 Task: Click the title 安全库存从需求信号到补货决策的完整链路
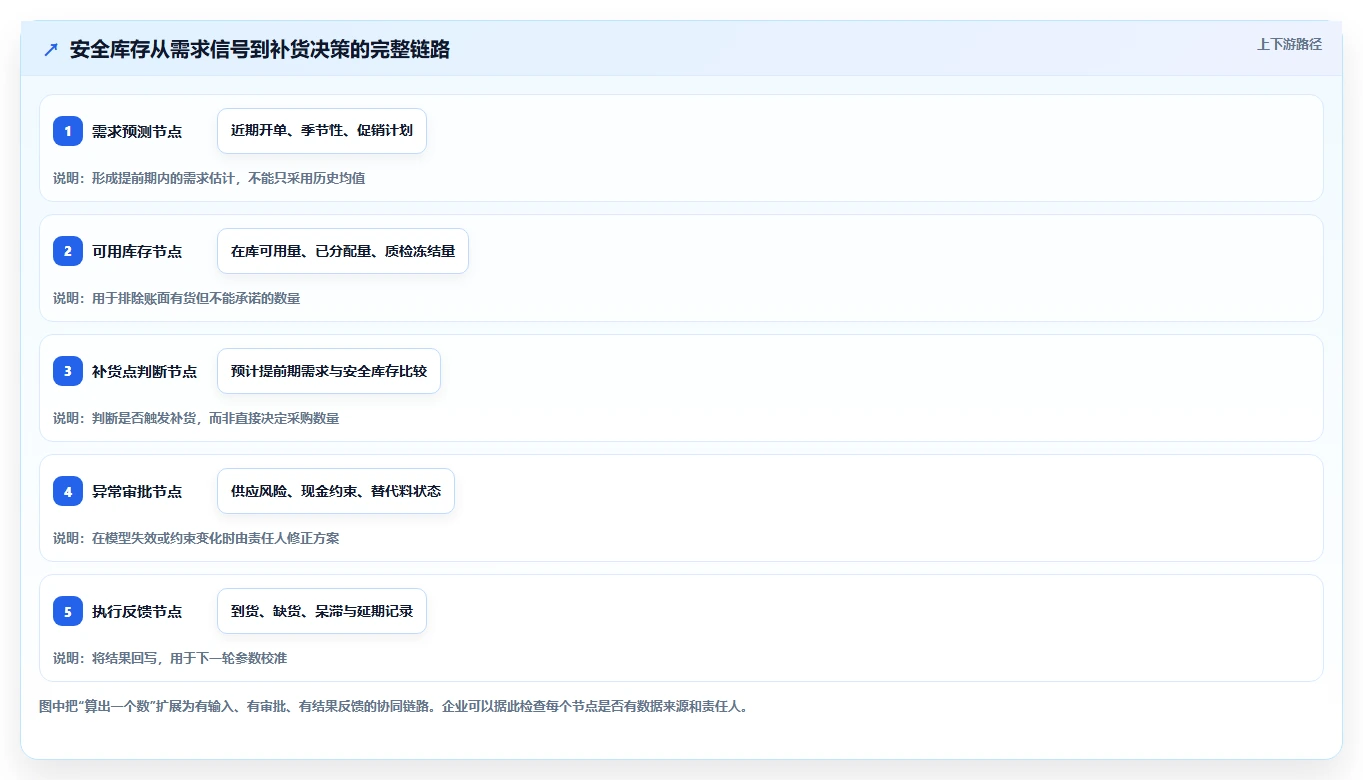pyautogui.click(x=260, y=50)
